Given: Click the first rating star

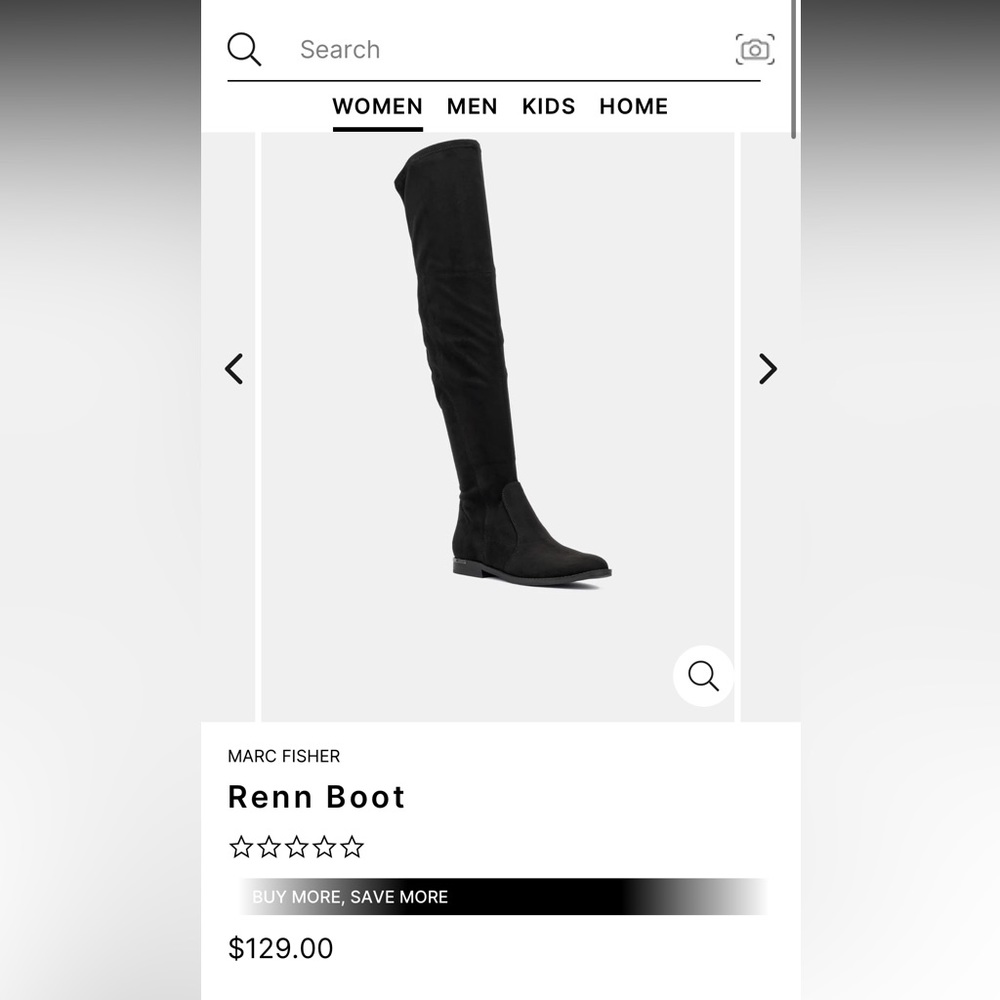Looking at the screenshot, I should [x=241, y=848].
